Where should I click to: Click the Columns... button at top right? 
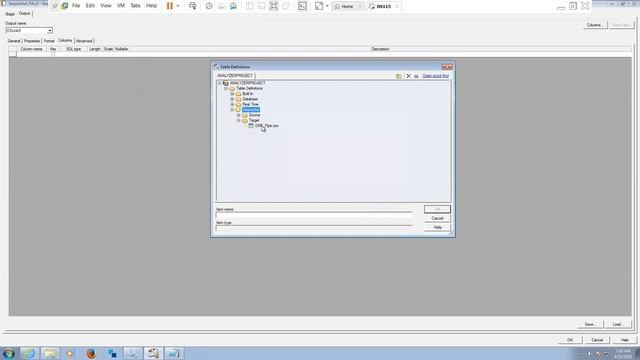tap(594, 25)
